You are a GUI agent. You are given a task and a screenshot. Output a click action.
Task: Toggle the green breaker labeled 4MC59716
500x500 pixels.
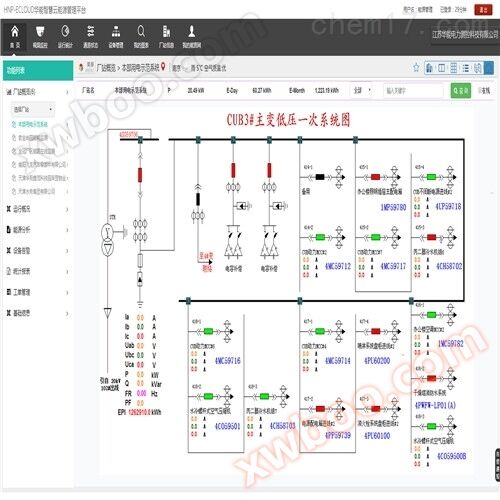(x=208, y=331)
